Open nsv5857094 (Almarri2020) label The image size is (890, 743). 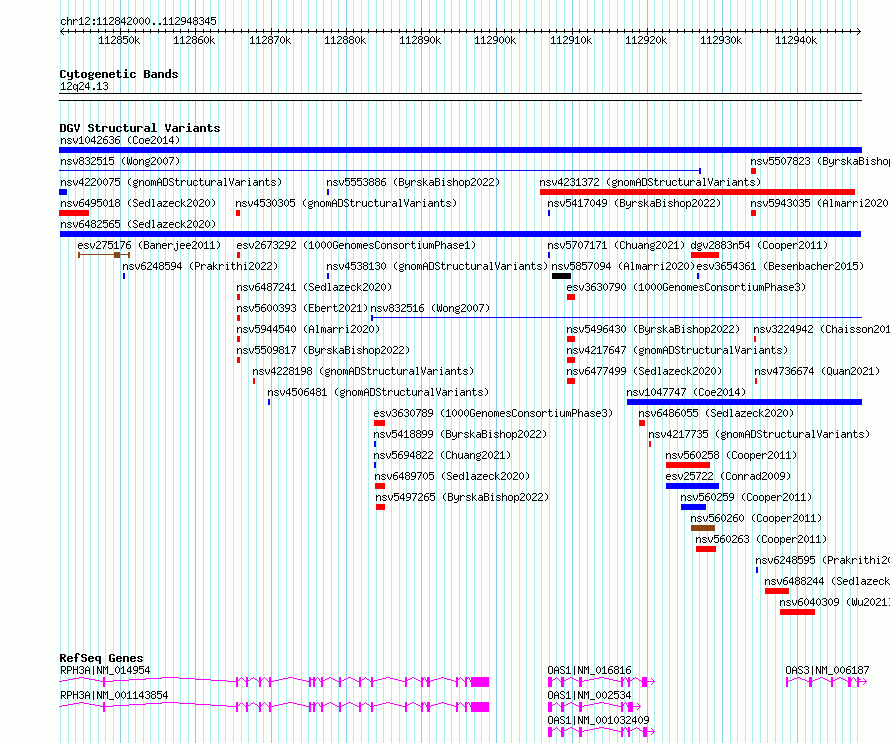point(623,266)
